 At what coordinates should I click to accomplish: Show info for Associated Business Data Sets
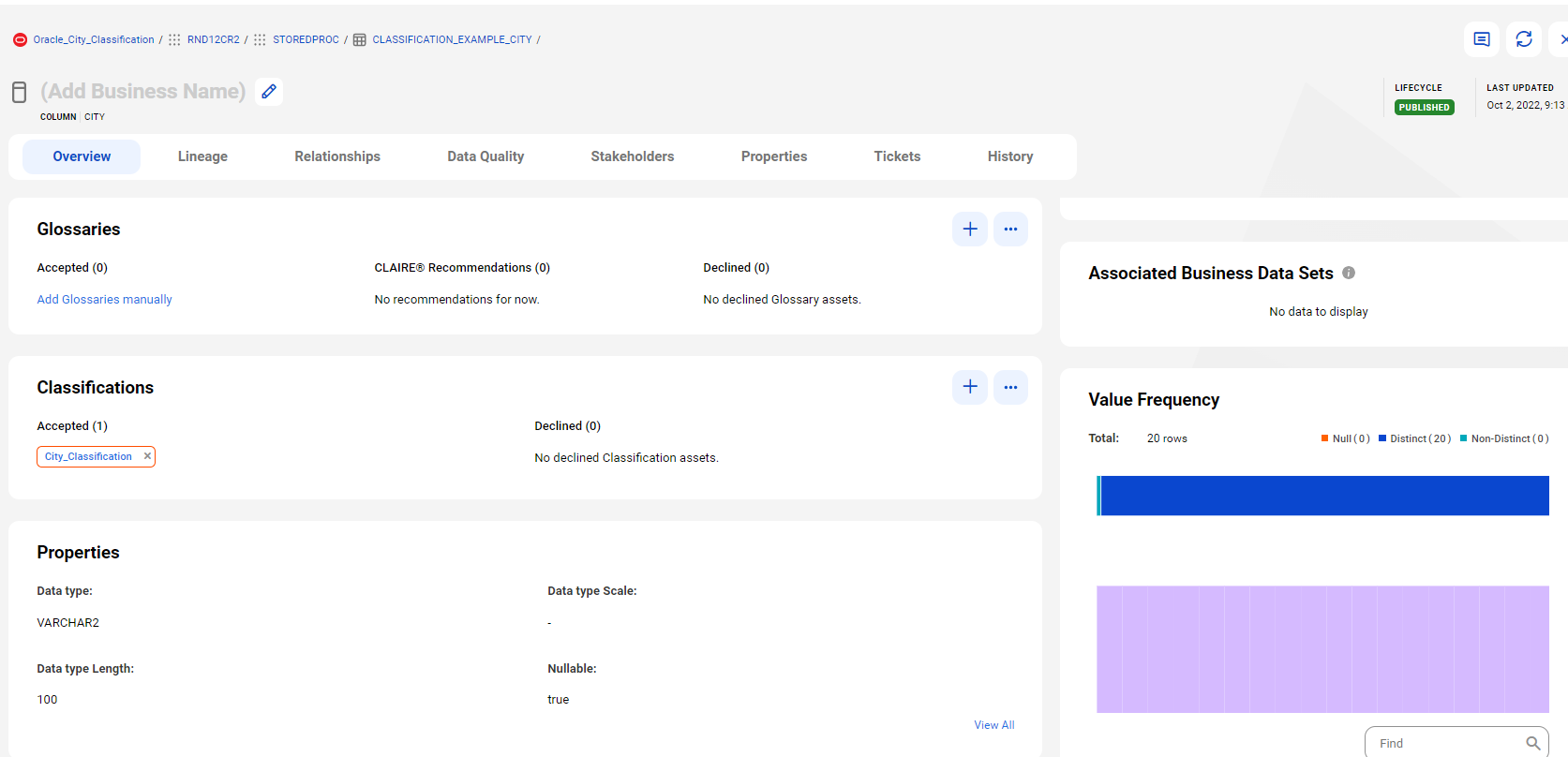[x=1349, y=273]
